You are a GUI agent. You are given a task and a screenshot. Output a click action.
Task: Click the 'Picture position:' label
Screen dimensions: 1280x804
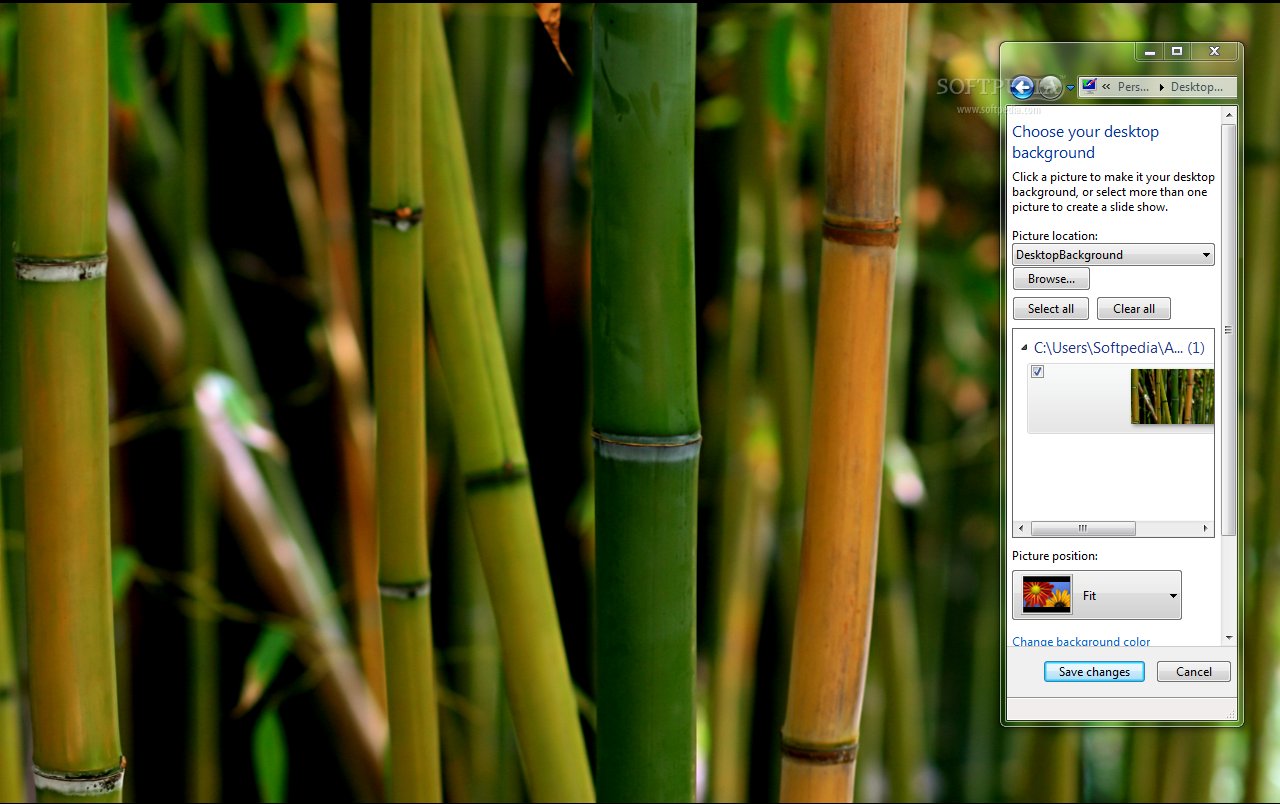click(x=1055, y=556)
